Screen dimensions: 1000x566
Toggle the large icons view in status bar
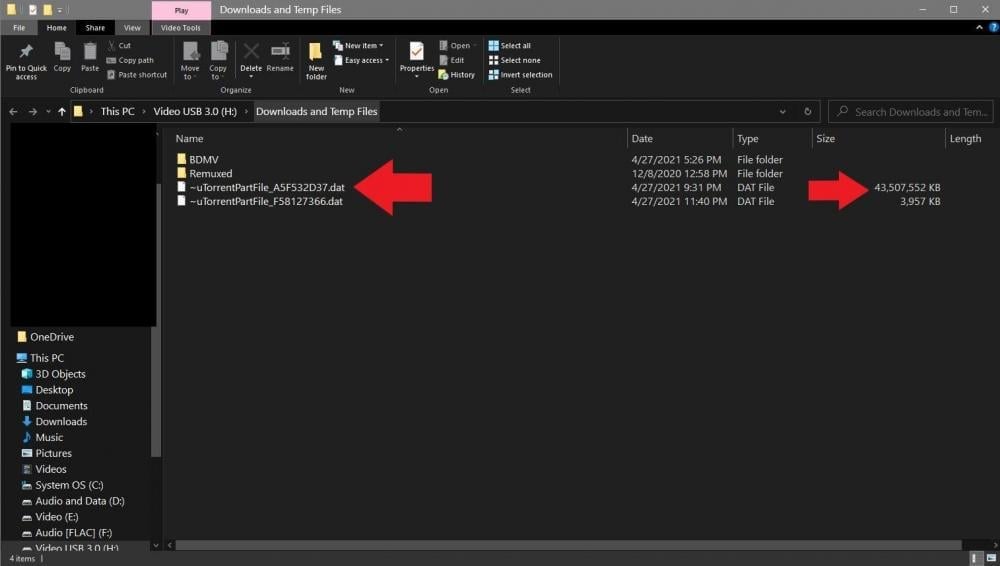click(991, 558)
